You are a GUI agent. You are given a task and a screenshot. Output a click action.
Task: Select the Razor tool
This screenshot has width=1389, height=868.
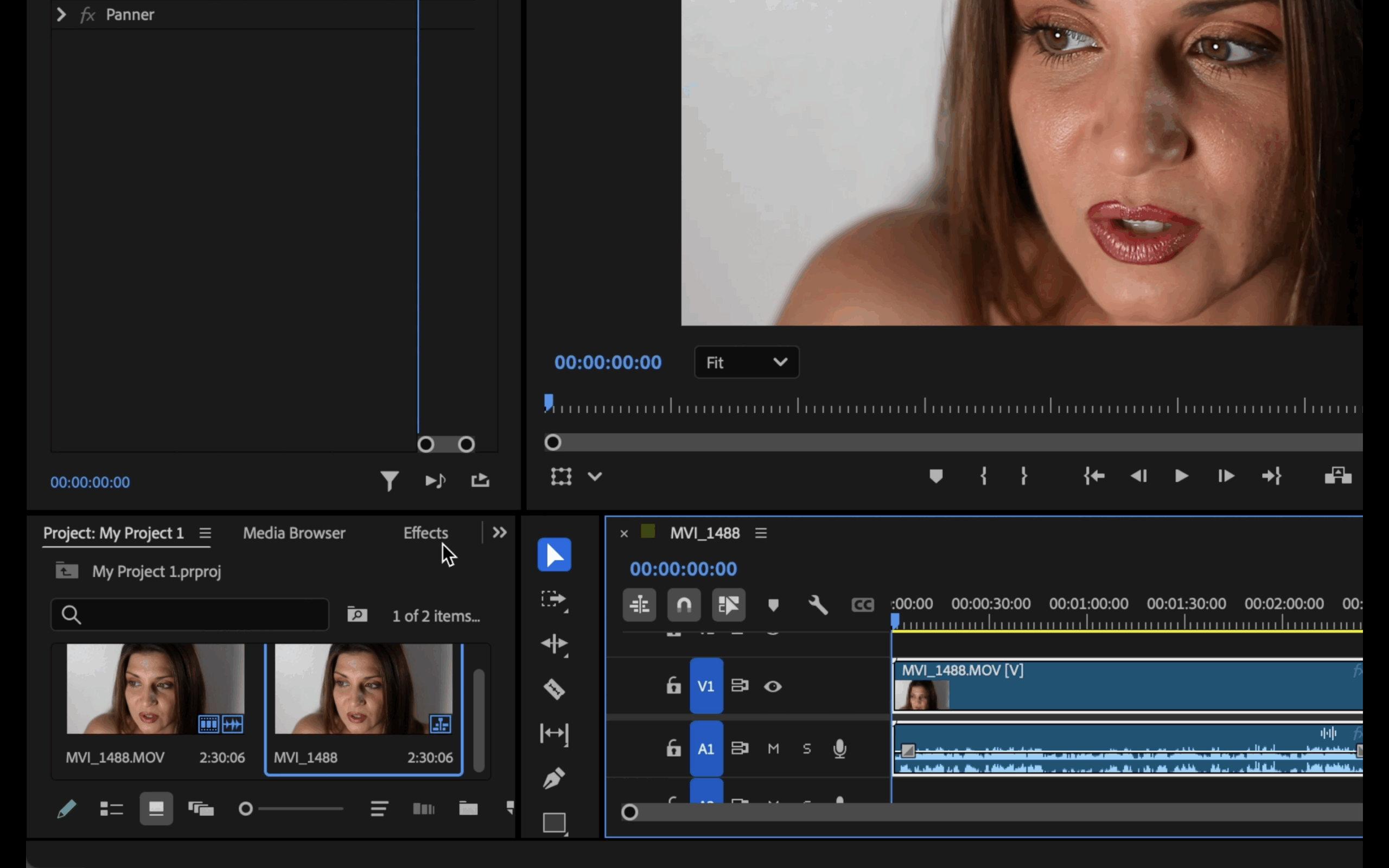554,689
